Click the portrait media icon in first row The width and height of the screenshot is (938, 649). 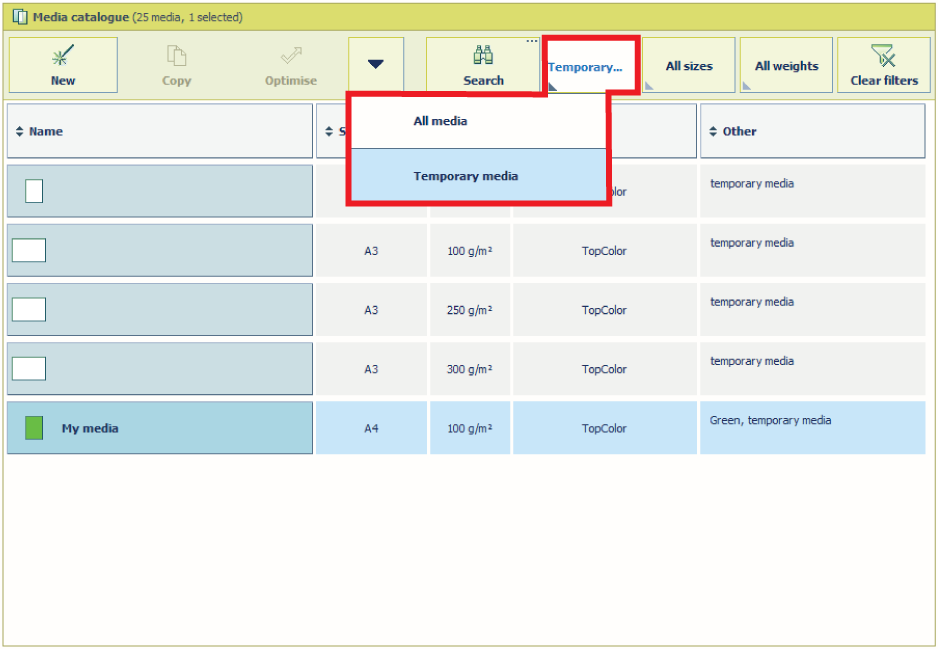coord(34,191)
